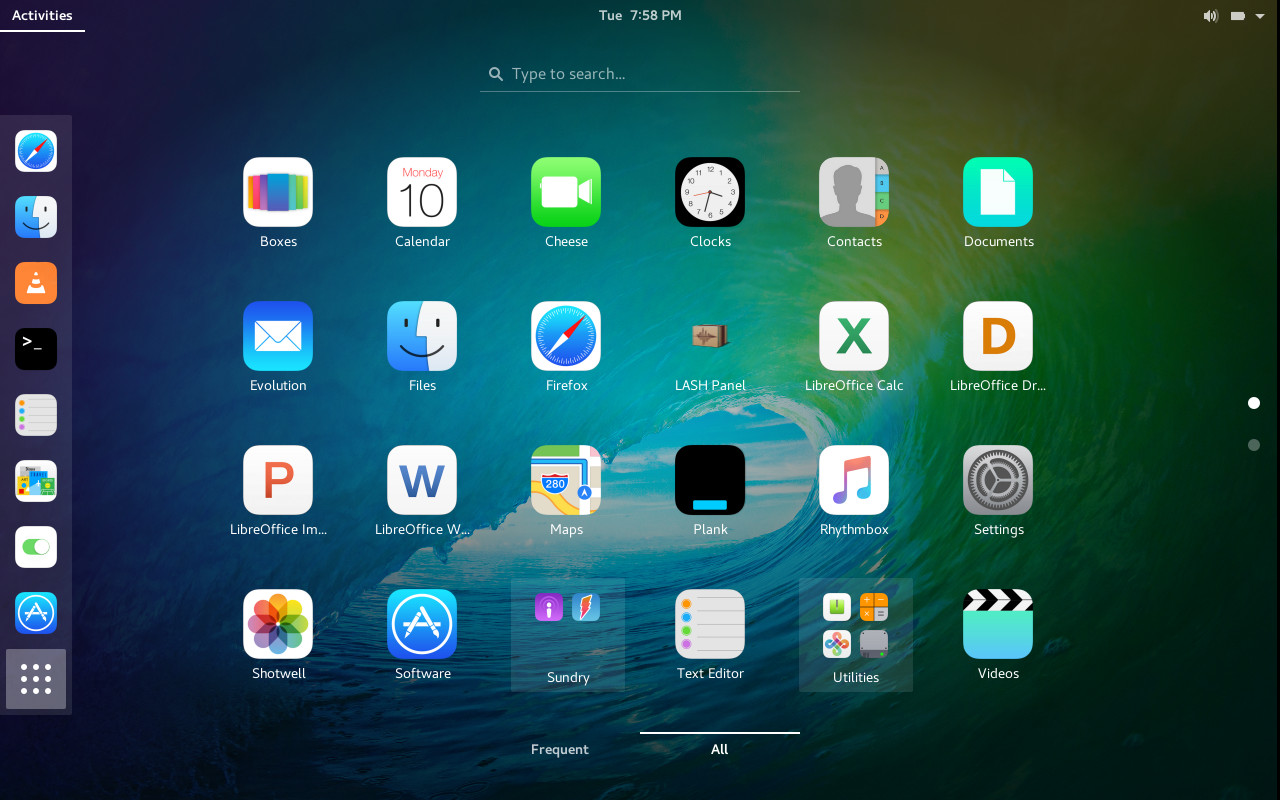This screenshot has width=1280, height=800.
Task: Launch LibreOffice Draw
Action: tap(998, 336)
